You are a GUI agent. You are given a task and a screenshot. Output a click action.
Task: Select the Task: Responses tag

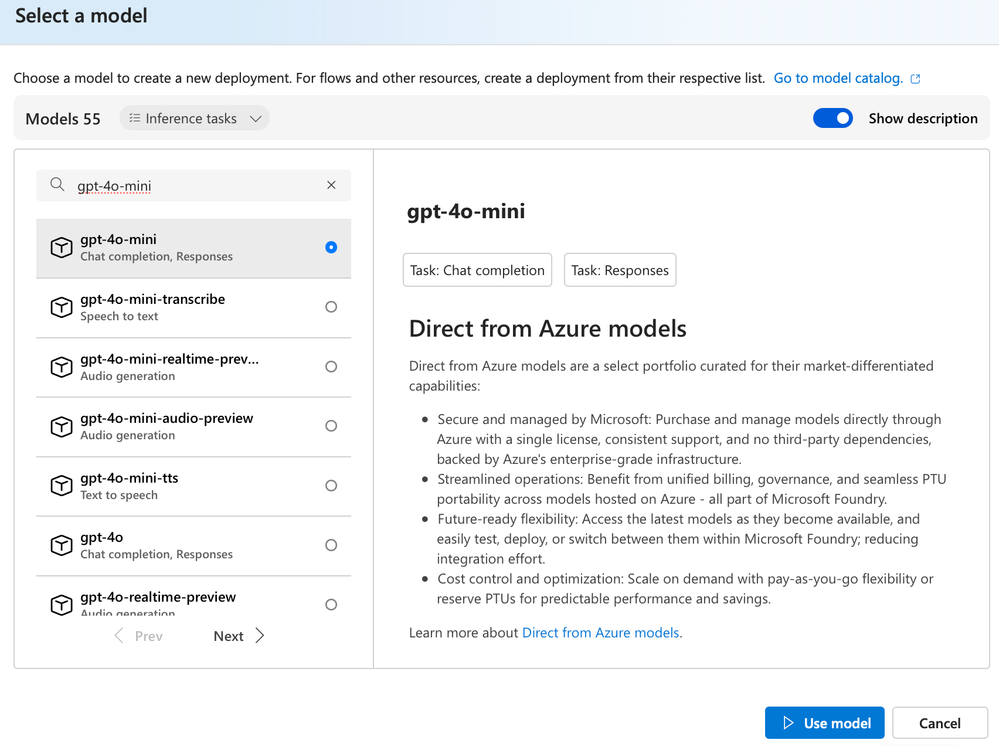point(620,270)
